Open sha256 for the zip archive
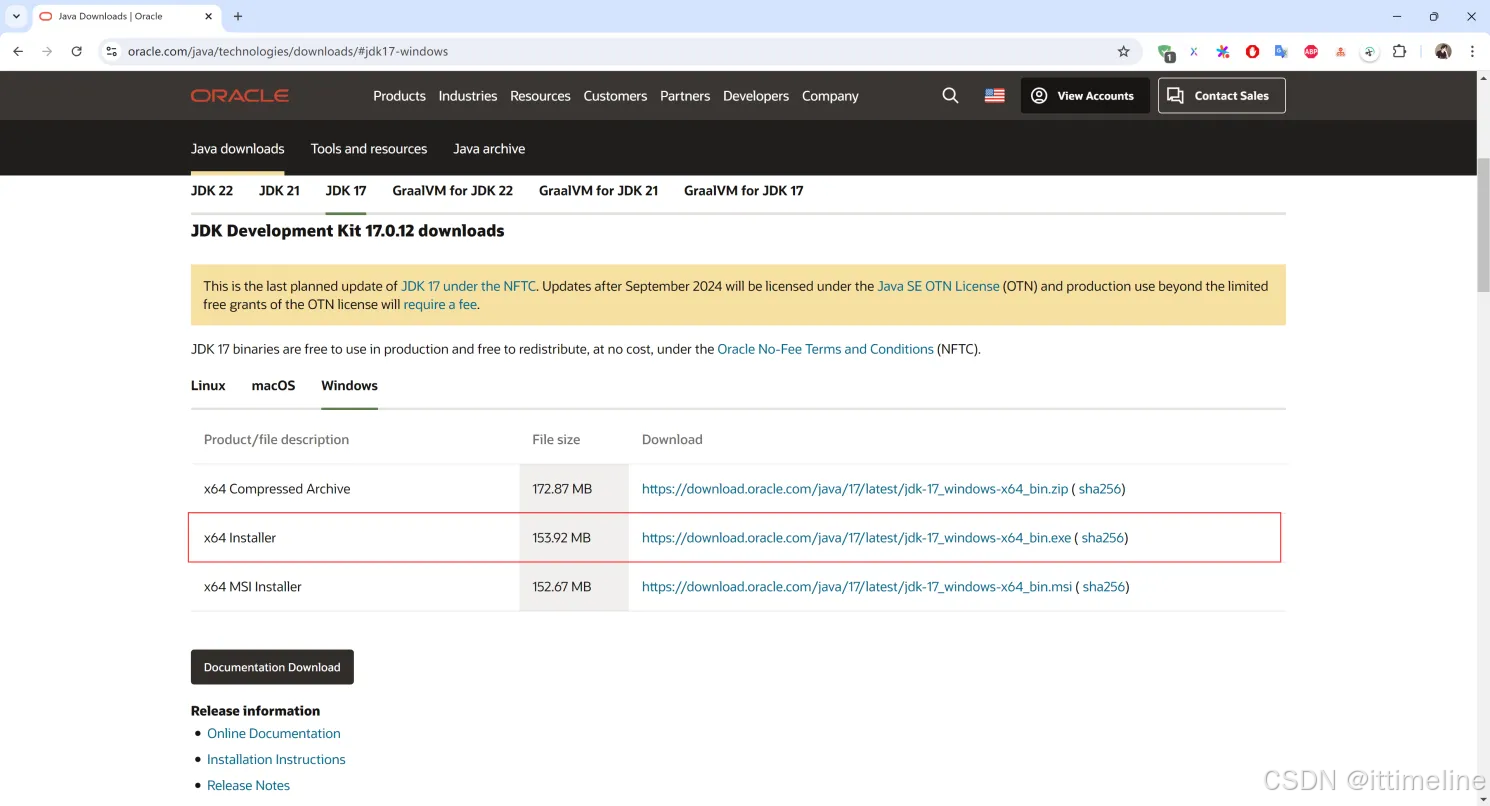The height and width of the screenshot is (806, 1490). (x=1099, y=489)
